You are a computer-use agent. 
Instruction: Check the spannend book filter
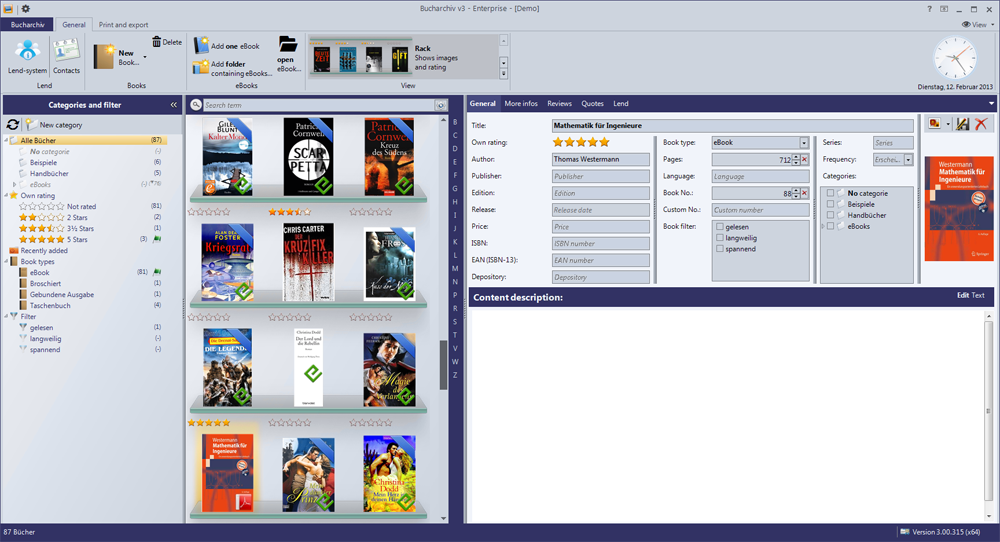click(720, 249)
